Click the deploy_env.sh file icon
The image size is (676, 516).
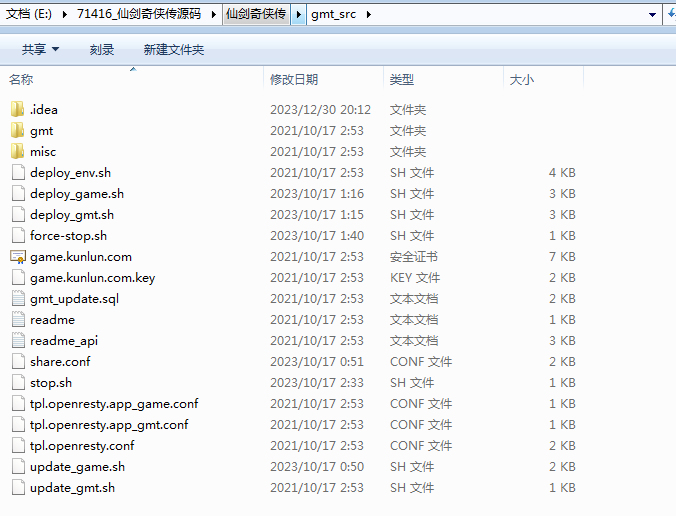[18, 173]
